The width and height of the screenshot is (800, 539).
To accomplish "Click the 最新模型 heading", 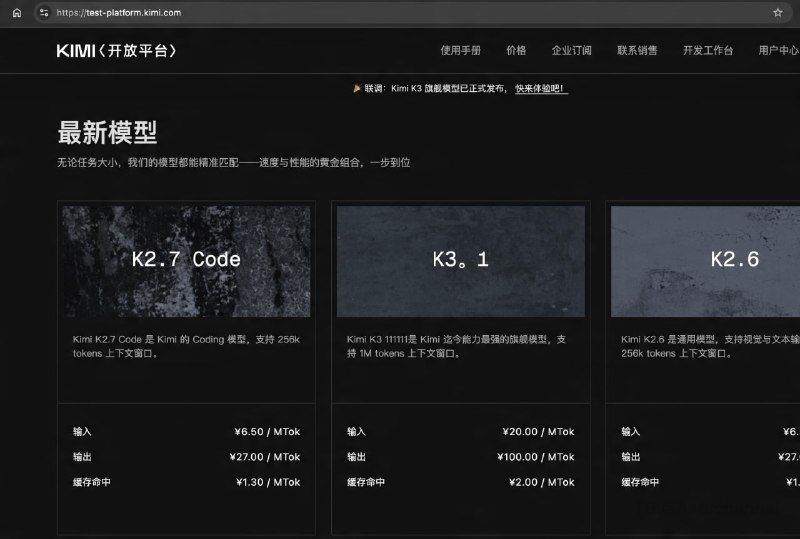I will tap(107, 133).
